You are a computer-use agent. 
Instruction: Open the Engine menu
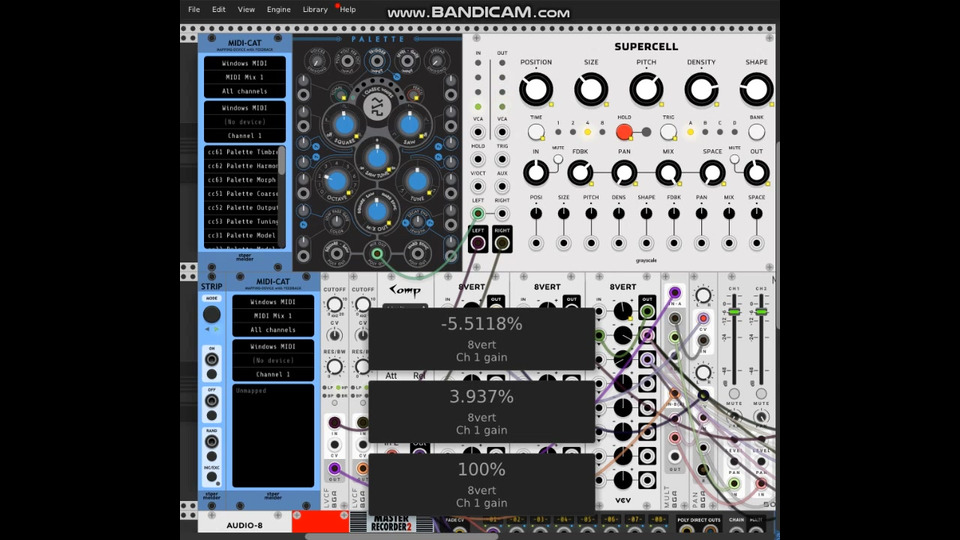(279, 9)
